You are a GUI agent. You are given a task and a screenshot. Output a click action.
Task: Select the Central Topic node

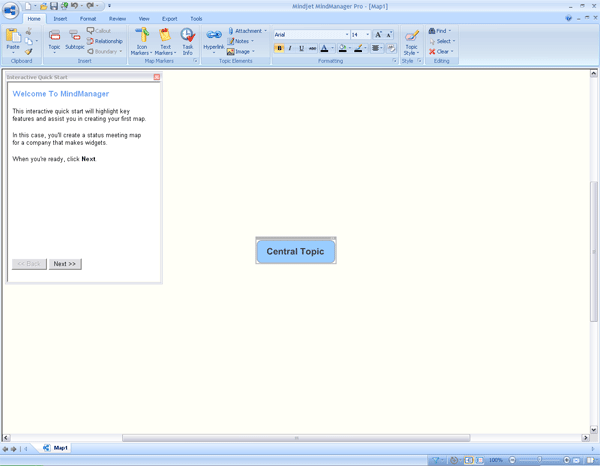tap(296, 251)
